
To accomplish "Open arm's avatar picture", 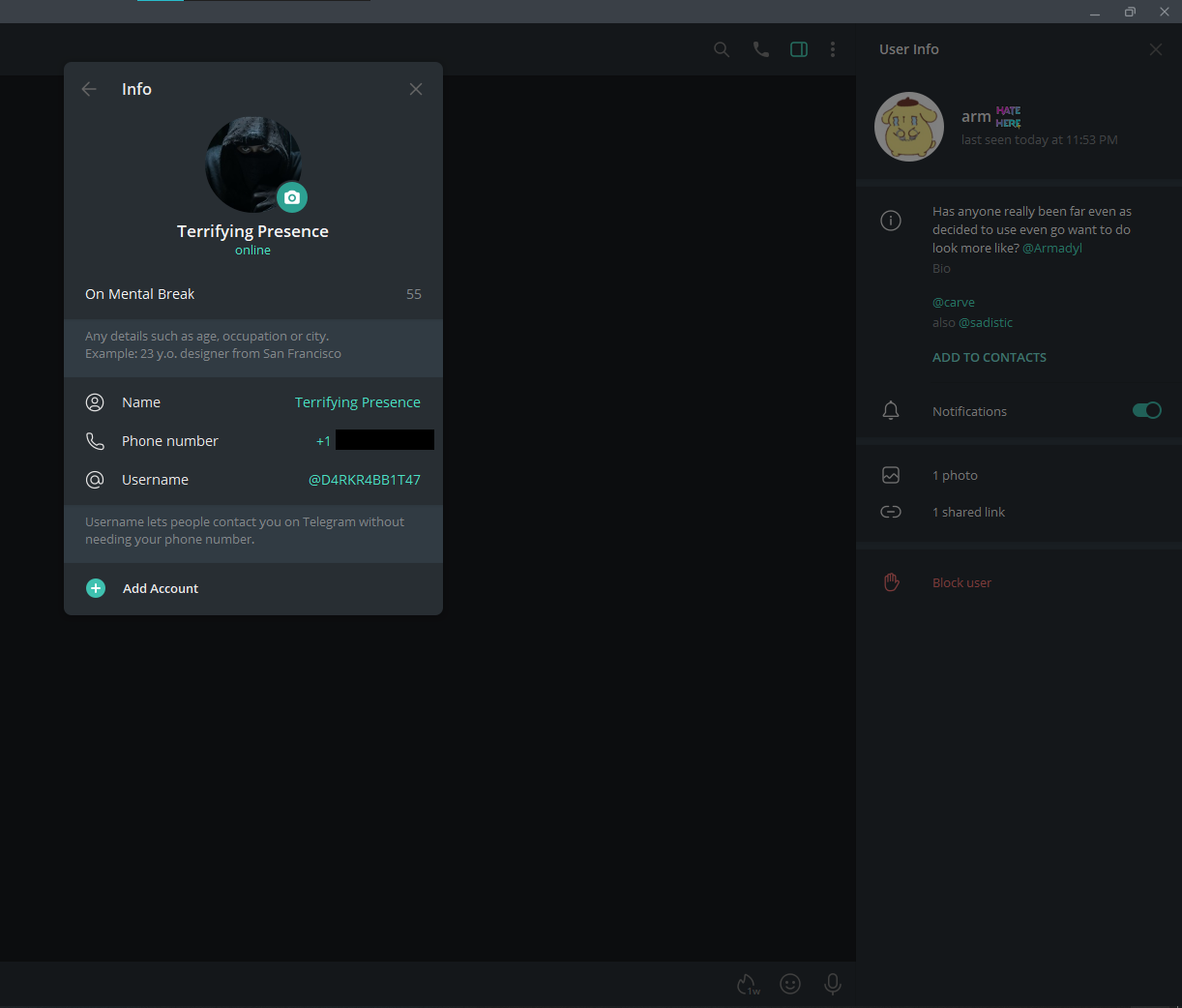I will [x=909, y=127].
